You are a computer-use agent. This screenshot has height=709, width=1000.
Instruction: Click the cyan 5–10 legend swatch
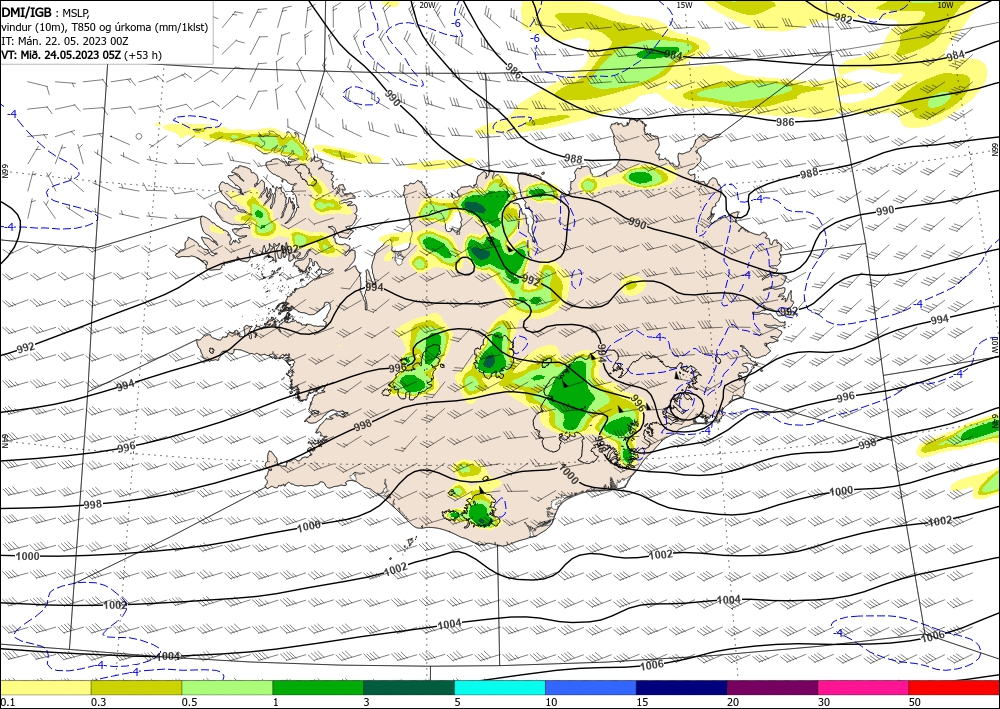pos(499,687)
